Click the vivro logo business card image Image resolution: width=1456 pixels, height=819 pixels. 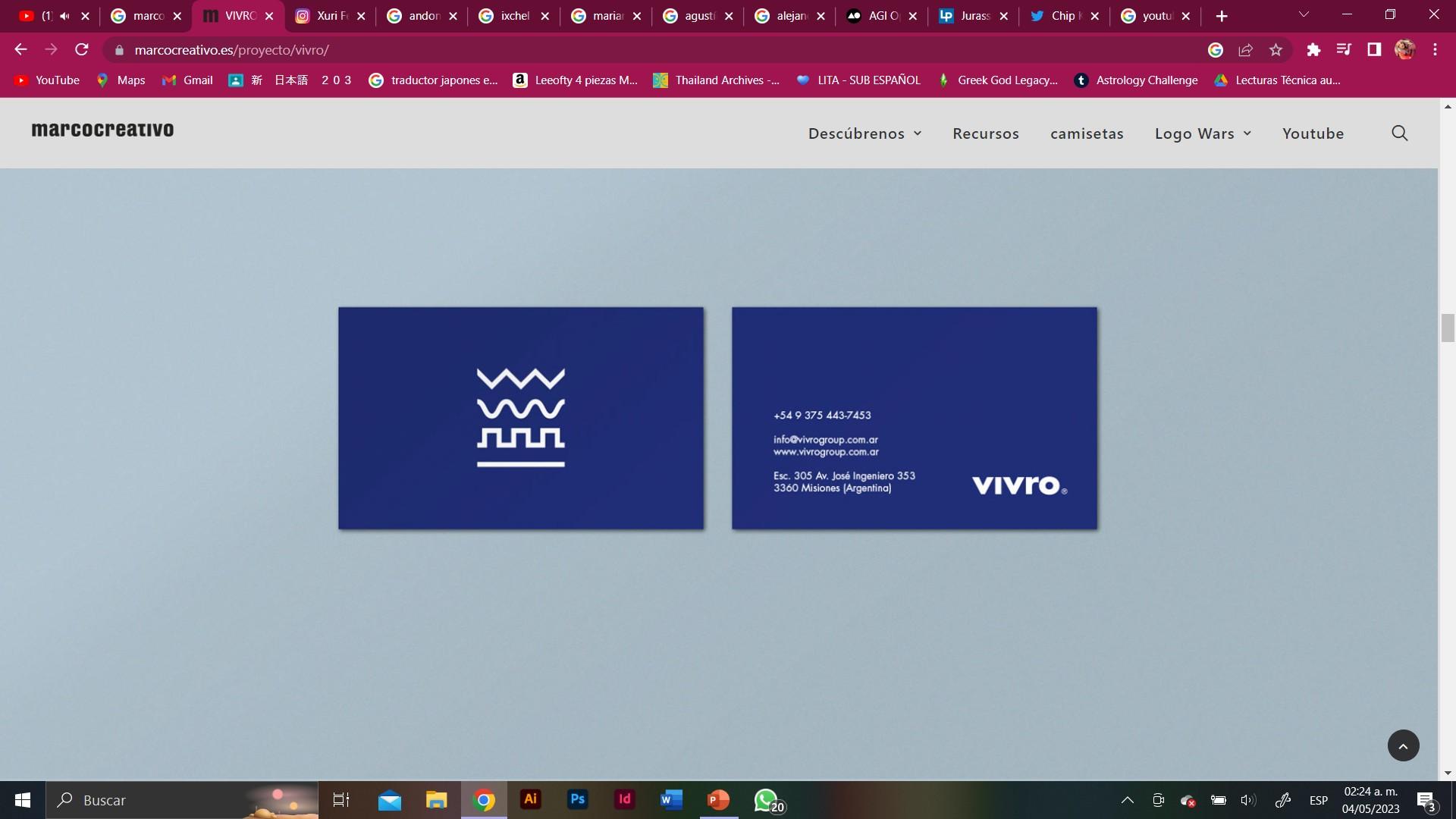click(x=520, y=418)
